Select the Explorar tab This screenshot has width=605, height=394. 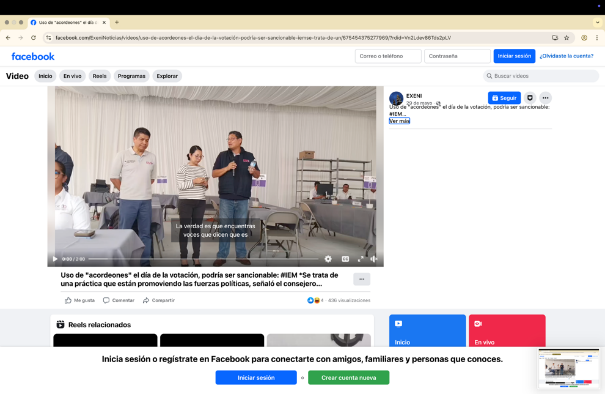[167, 76]
